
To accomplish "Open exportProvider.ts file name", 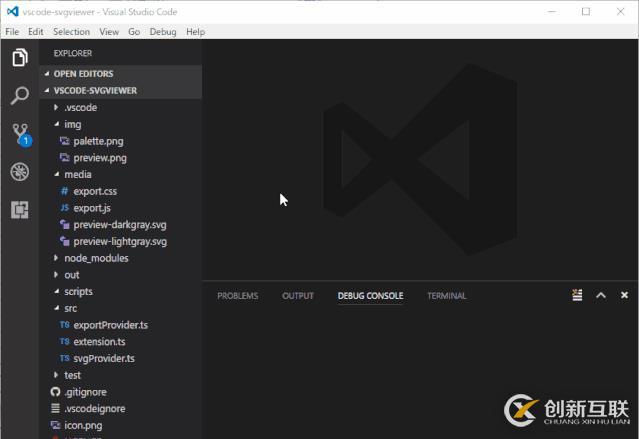I will click(110, 325).
